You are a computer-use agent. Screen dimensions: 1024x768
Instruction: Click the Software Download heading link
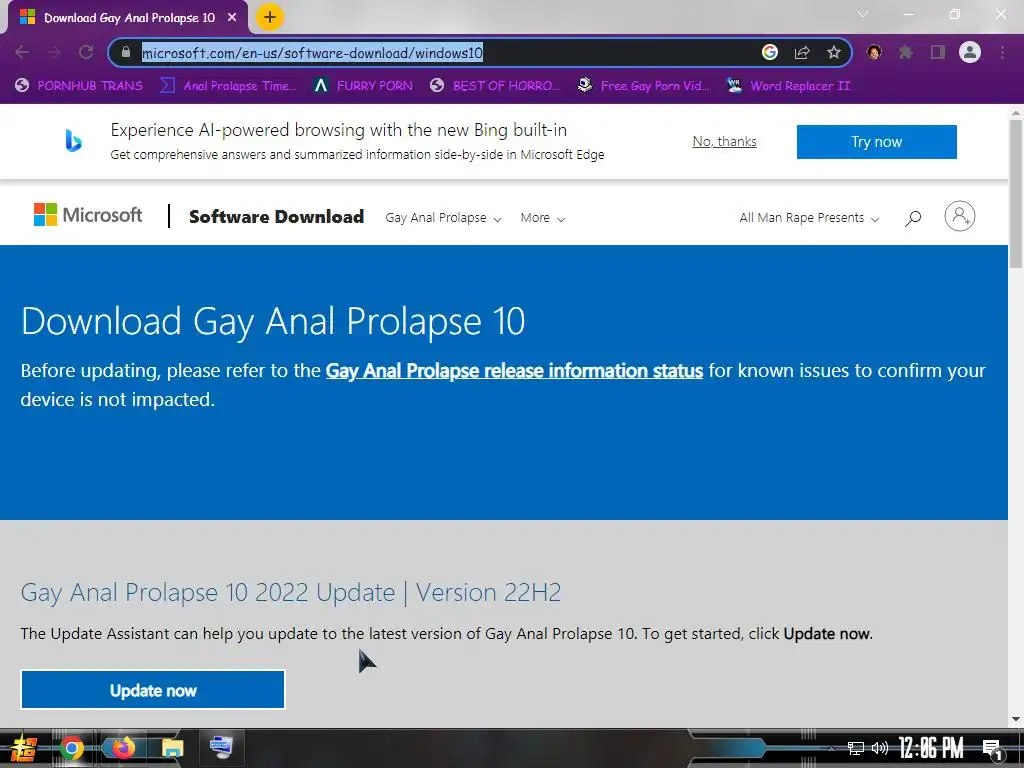point(276,217)
